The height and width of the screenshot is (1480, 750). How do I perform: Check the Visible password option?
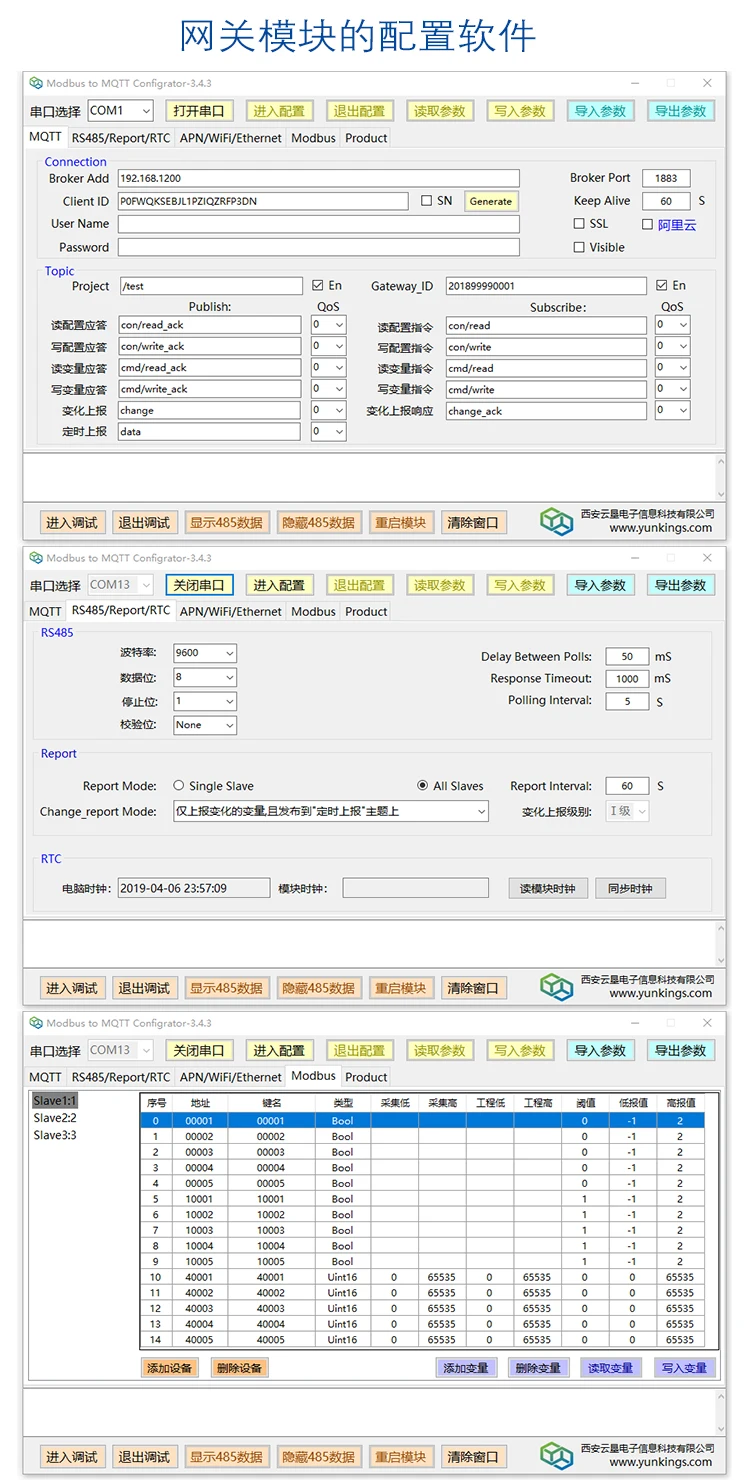tap(579, 247)
